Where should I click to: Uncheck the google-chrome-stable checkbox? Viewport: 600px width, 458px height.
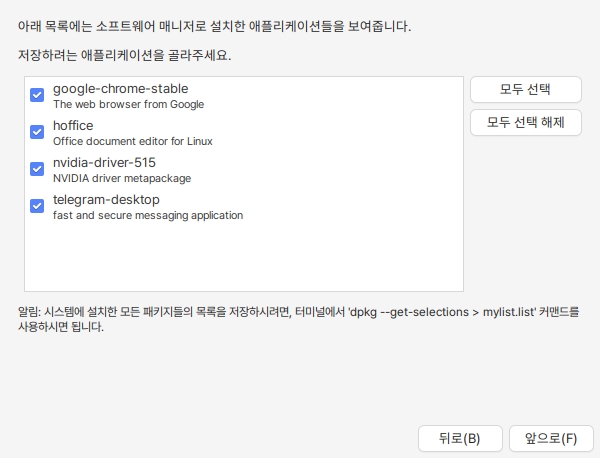click(37, 95)
